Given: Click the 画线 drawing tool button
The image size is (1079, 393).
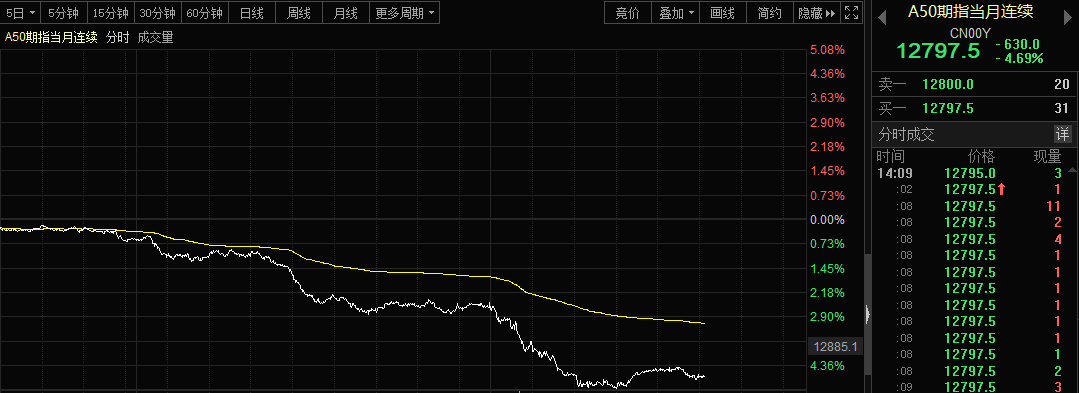Looking at the screenshot, I should (x=723, y=13).
